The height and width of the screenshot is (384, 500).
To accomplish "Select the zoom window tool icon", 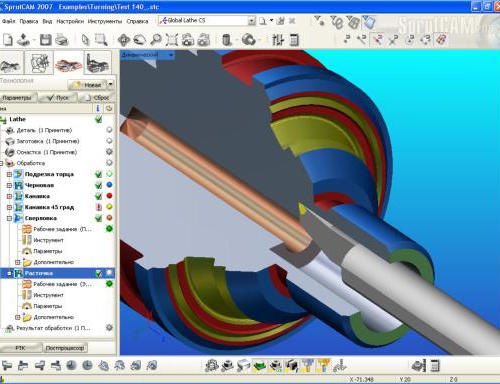I will (101, 40).
